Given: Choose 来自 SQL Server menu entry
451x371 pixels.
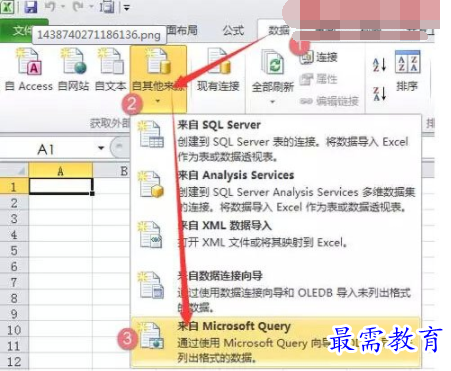Looking at the screenshot, I should [276, 140].
